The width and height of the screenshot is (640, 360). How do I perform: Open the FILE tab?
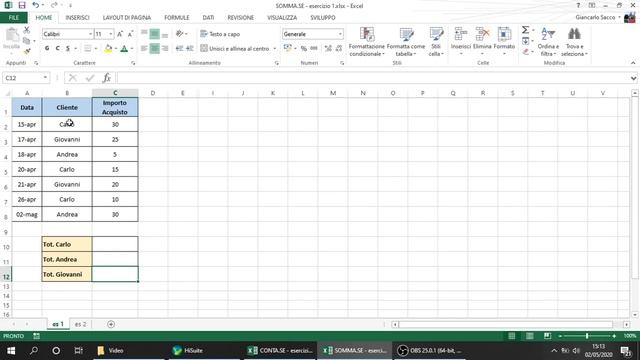coord(14,18)
